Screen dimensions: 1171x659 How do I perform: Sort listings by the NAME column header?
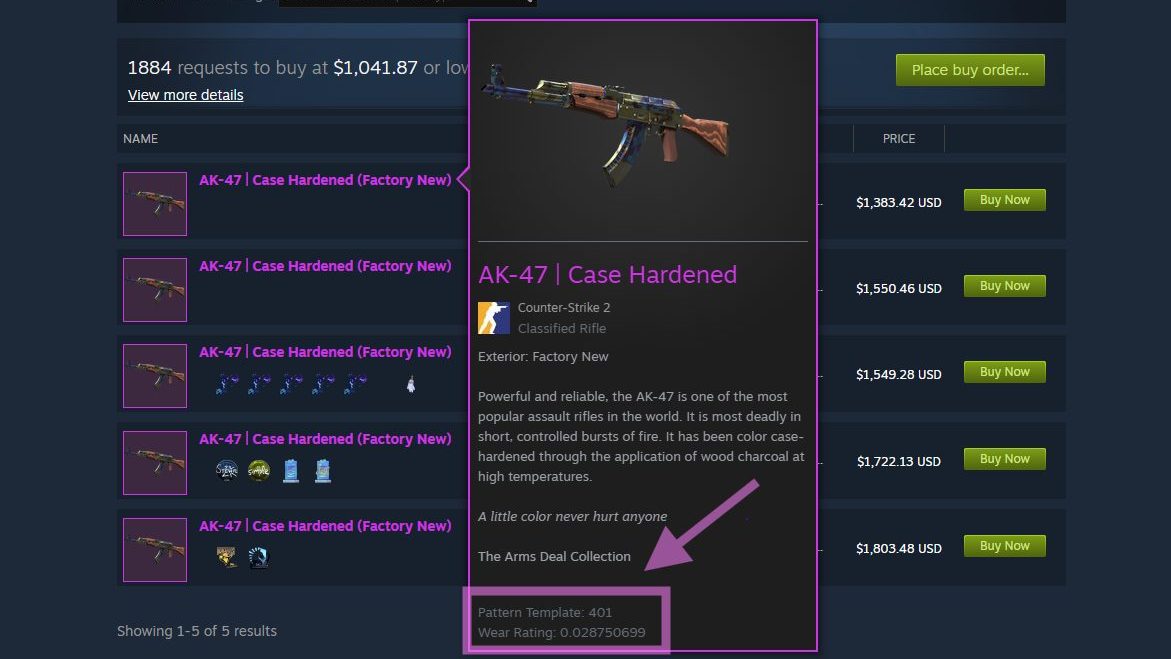(140, 139)
